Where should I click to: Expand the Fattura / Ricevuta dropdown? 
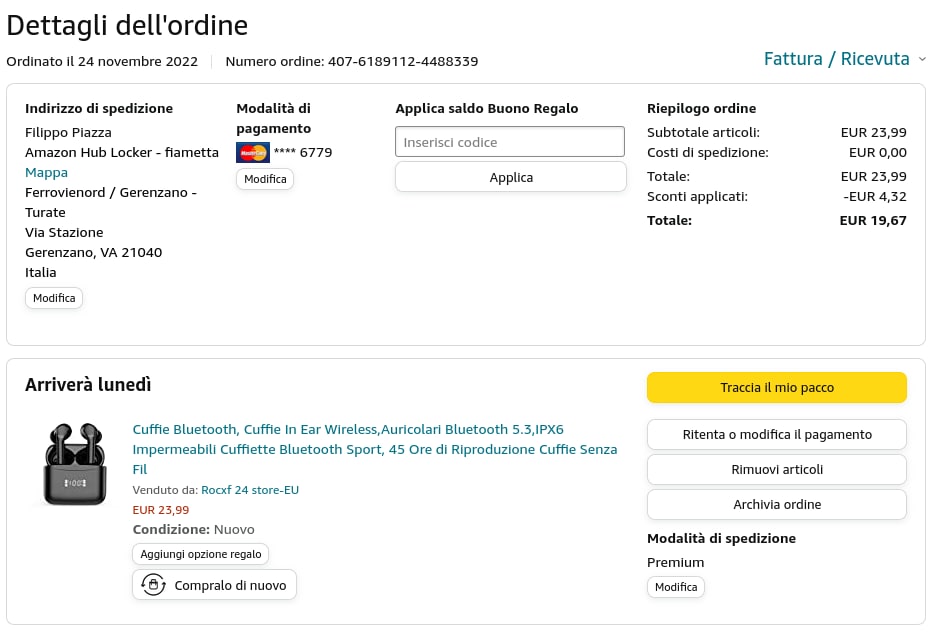click(x=844, y=59)
